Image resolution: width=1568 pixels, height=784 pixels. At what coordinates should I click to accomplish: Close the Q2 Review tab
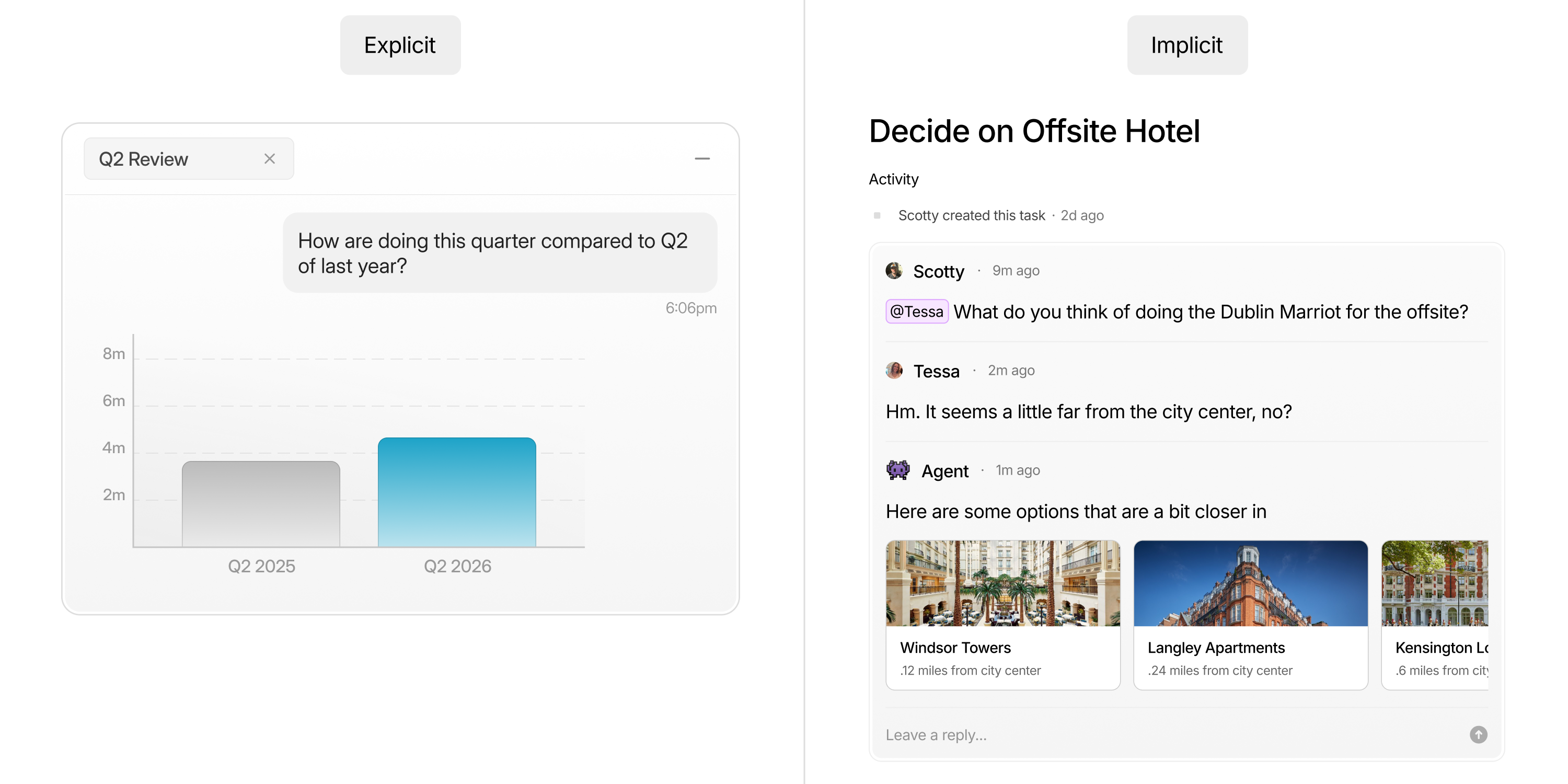(x=270, y=159)
